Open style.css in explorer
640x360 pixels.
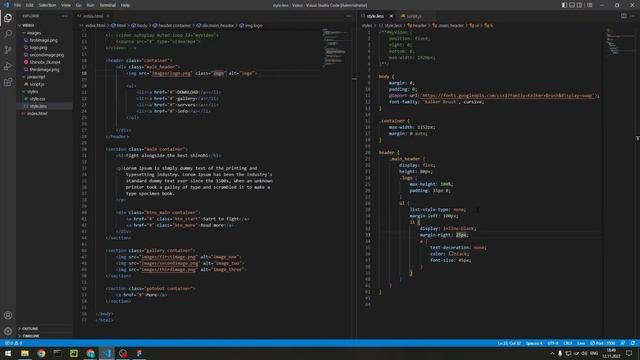[x=37, y=99]
